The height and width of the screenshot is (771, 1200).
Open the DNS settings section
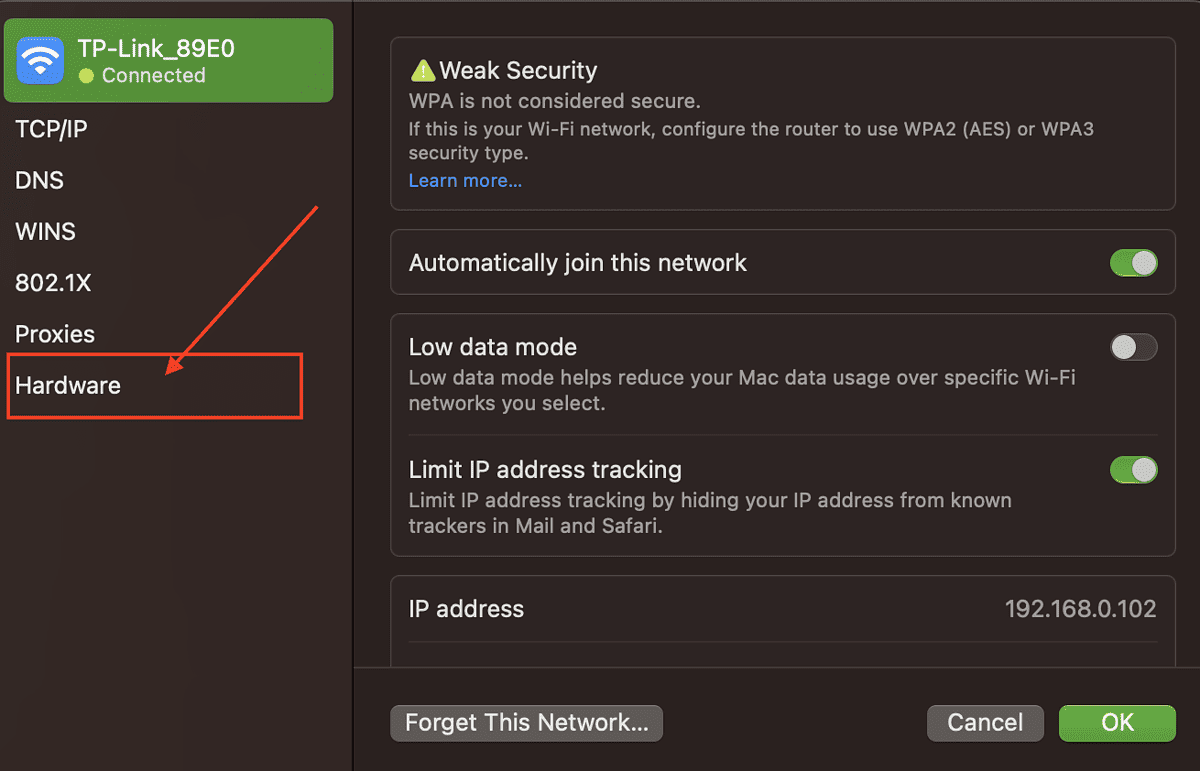coord(39,180)
